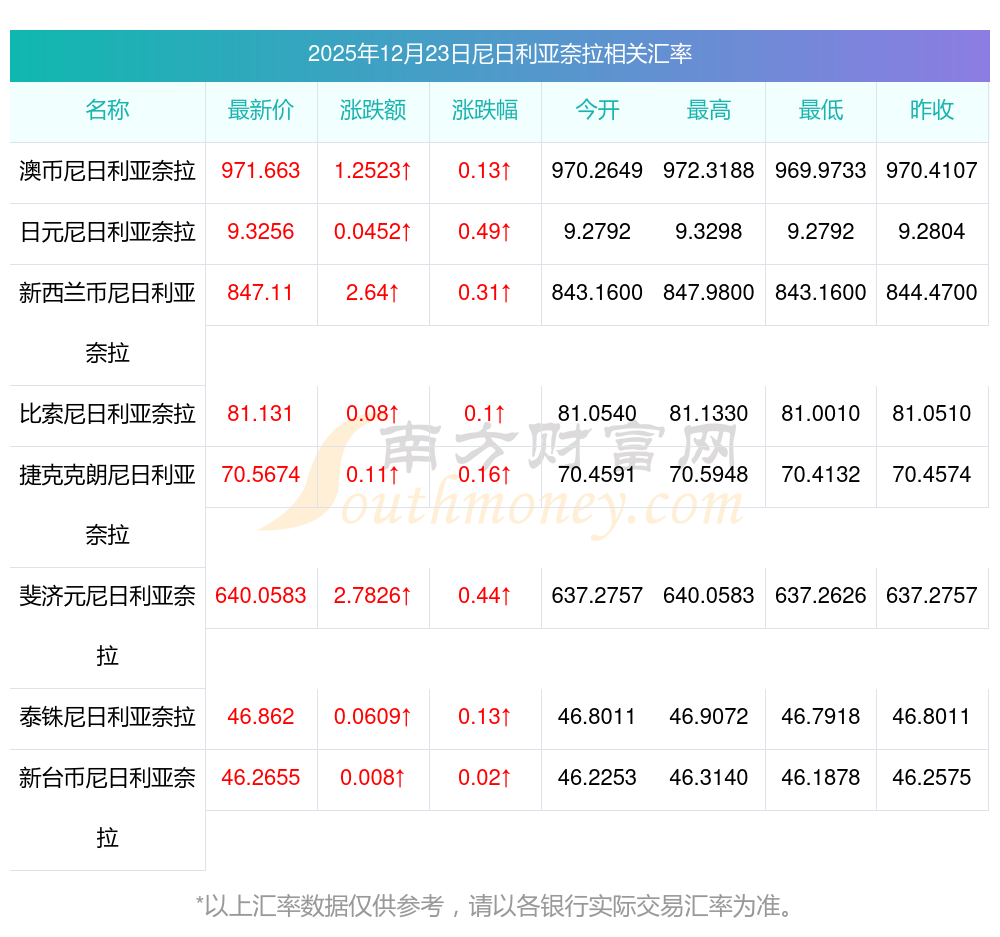The height and width of the screenshot is (937, 1000).
Task: Click the 比索尼日利亚奈拉 row name
Action: click(x=107, y=414)
